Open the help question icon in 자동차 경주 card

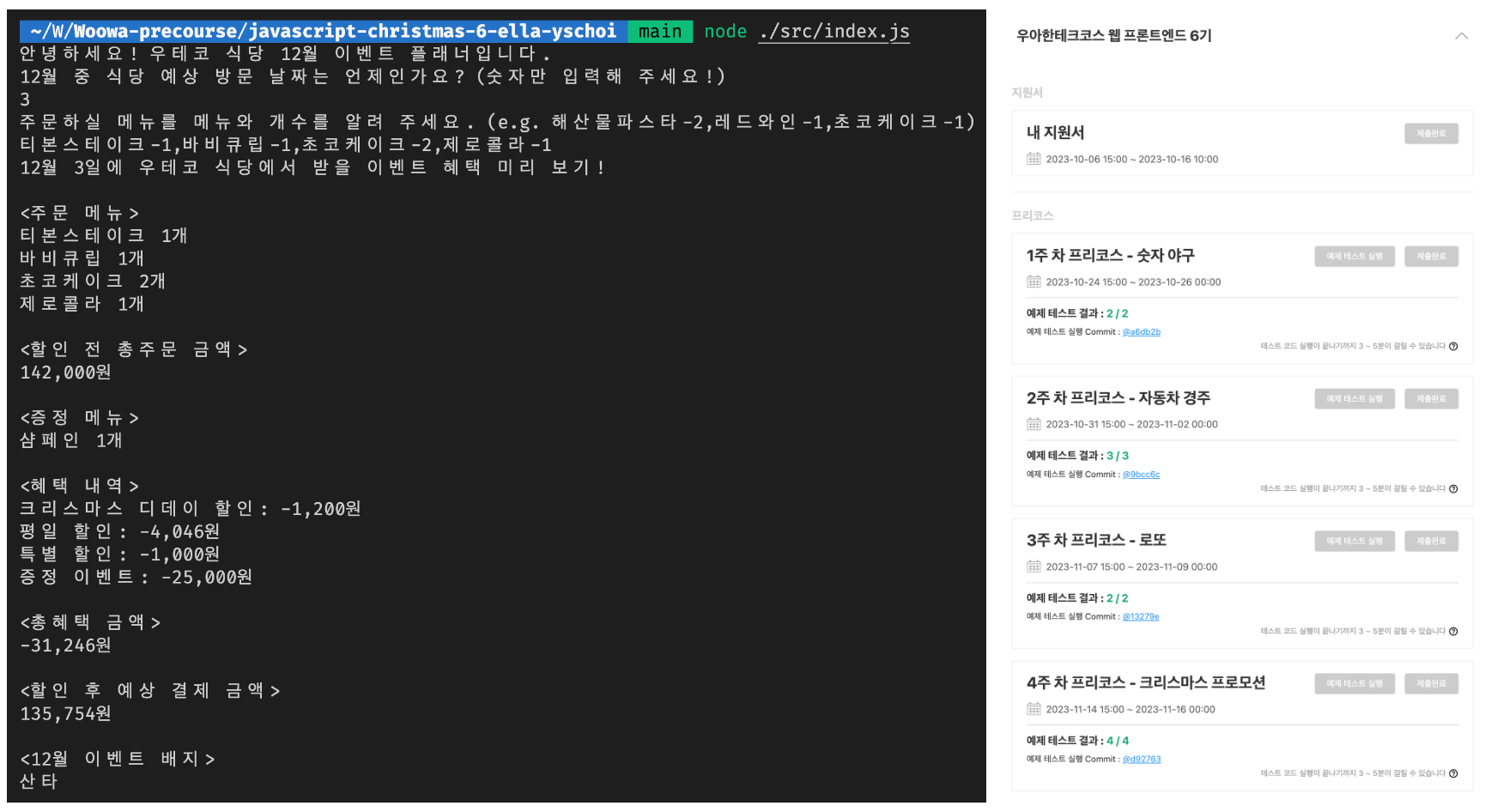click(1453, 489)
